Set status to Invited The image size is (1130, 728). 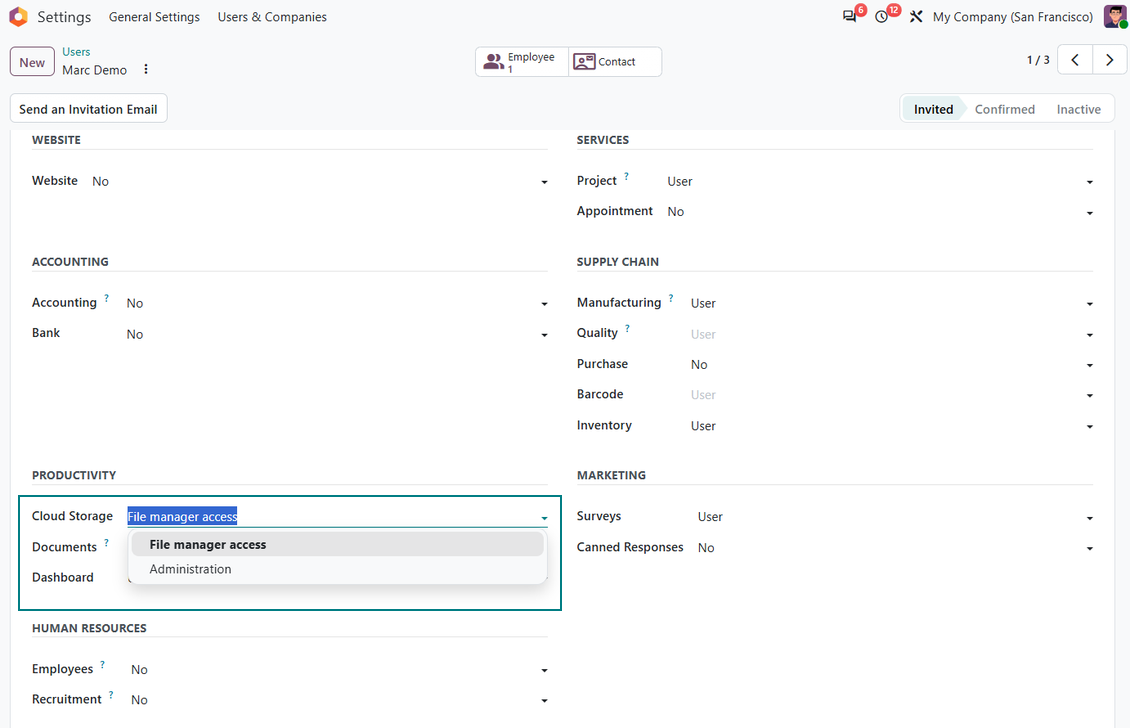coord(933,109)
